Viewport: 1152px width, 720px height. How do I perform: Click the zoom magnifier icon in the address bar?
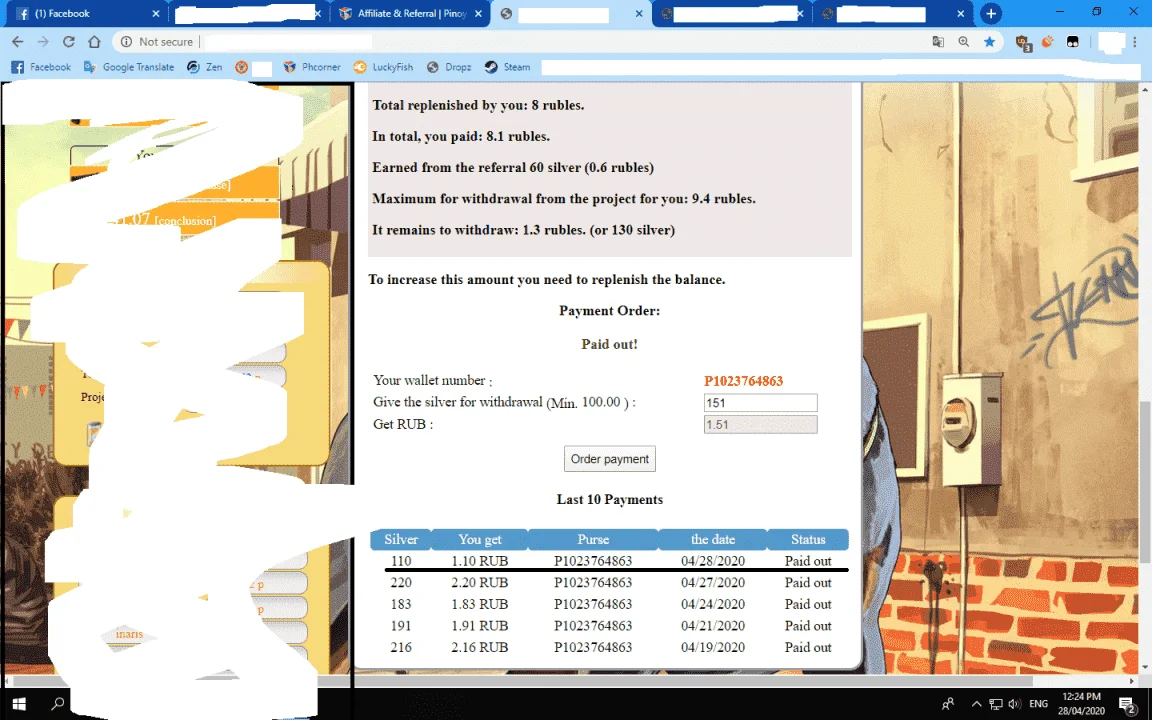pyautogui.click(x=964, y=42)
